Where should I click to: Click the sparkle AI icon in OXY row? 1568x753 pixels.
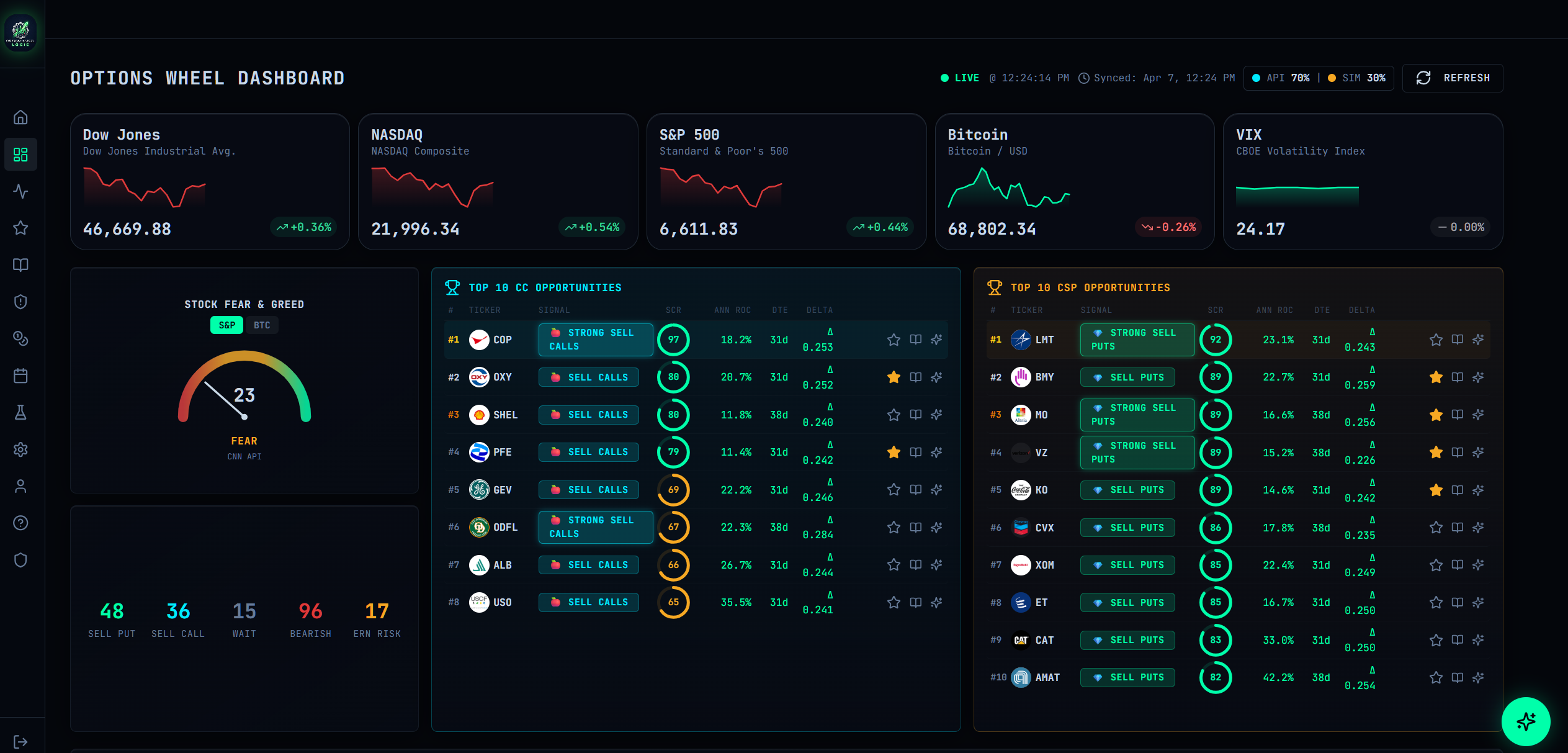pos(936,377)
